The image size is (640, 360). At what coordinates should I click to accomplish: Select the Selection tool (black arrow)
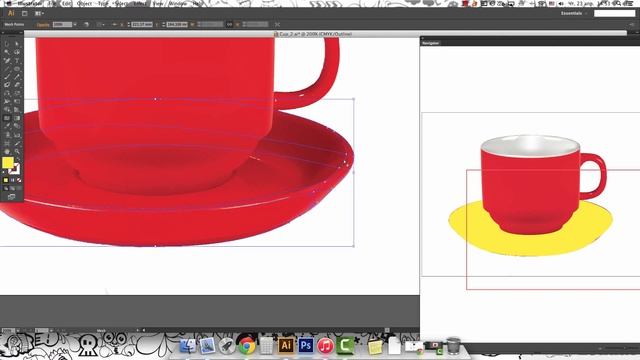coord(7,44)
